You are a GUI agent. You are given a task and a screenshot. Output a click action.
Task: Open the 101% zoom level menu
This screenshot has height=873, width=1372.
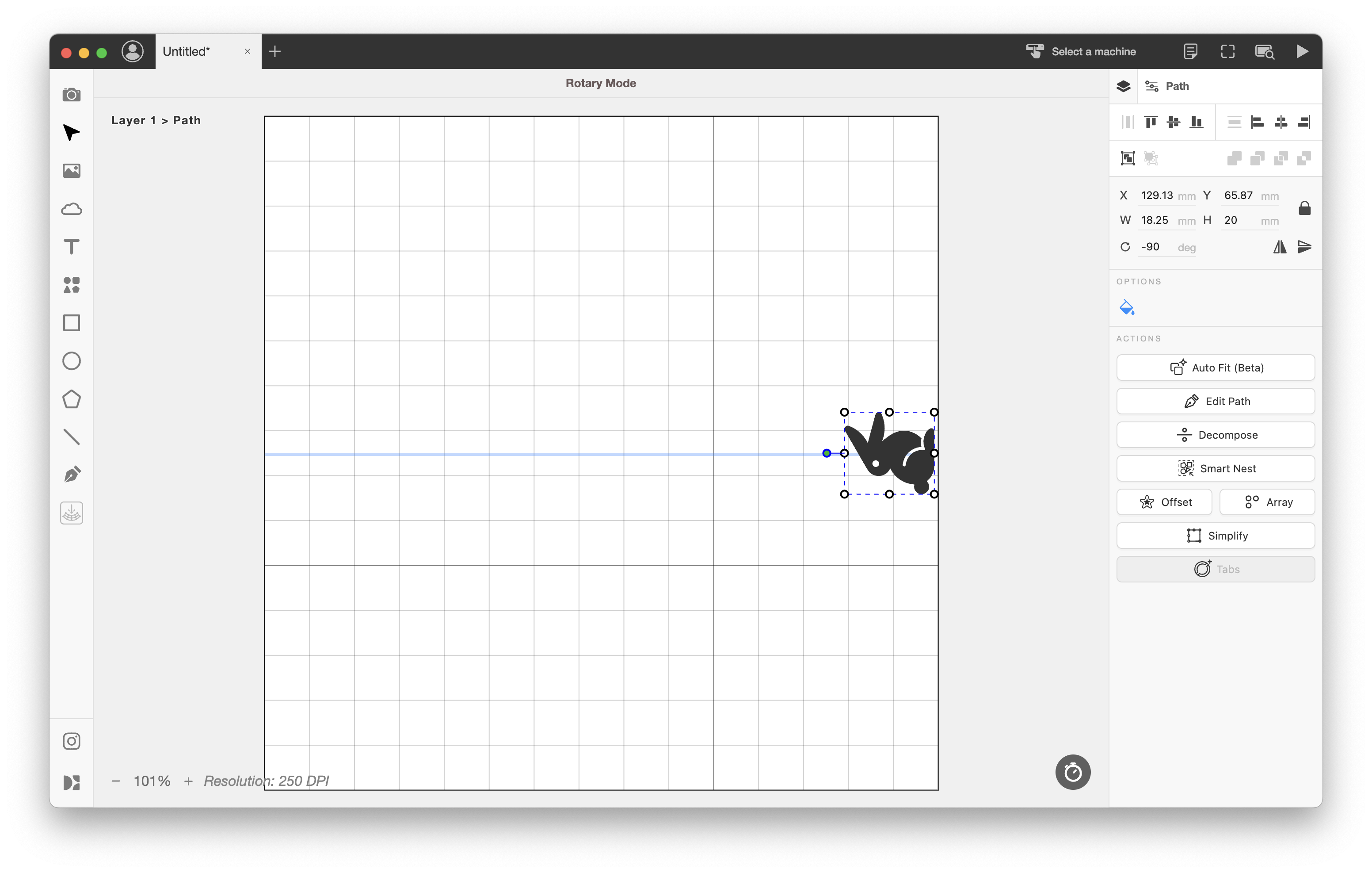tap(152, 781)
